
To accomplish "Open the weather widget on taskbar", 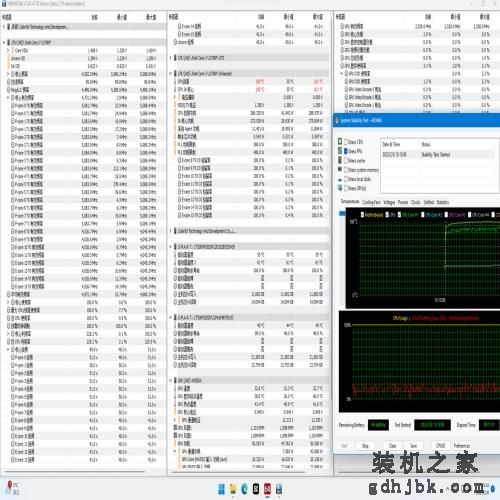I will click(x=13, y=488).
